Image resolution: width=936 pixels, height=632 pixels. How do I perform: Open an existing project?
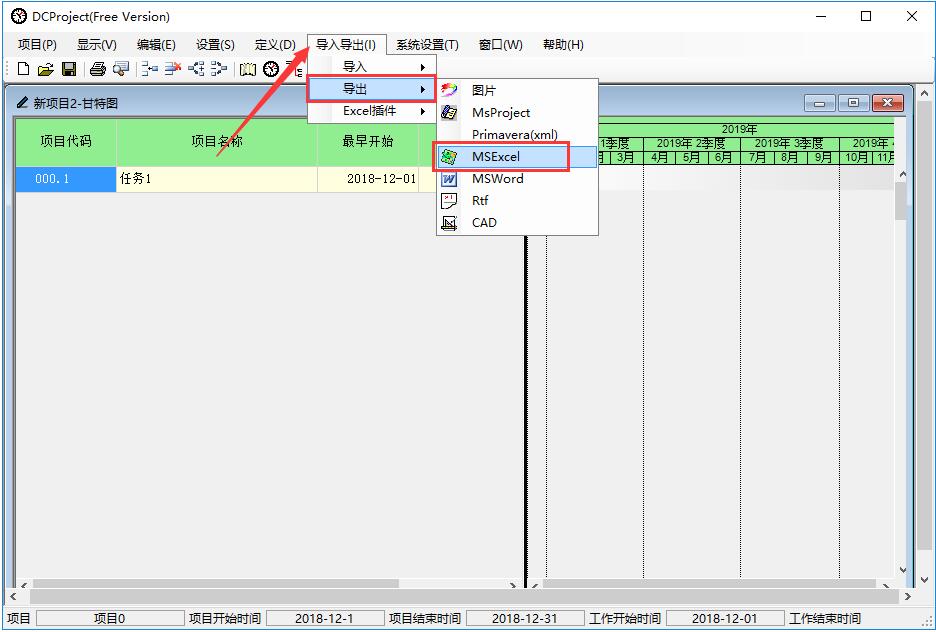coord(46,68)
